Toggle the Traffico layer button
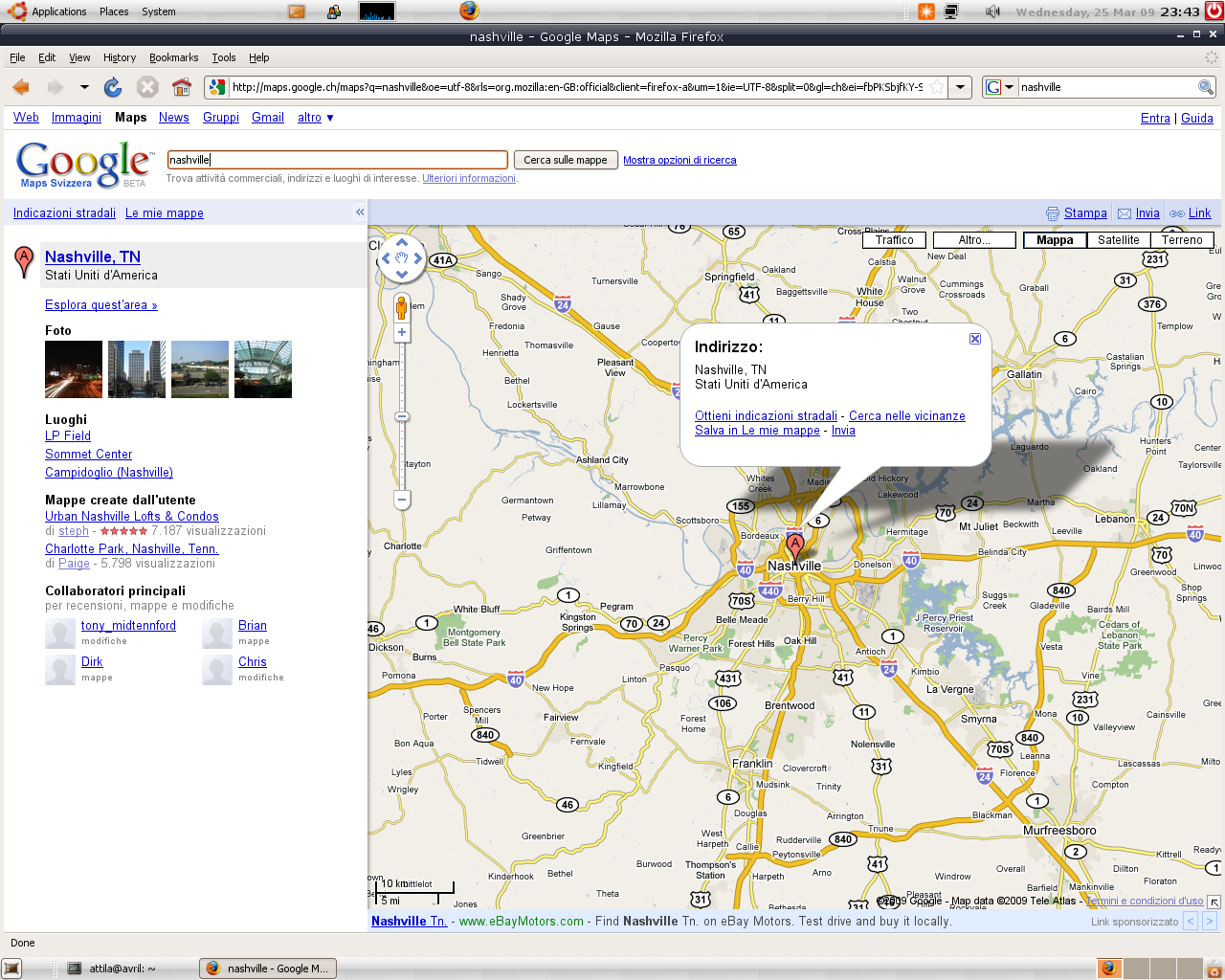Viewport: 1225px width, 980px height. pos(894,240)
